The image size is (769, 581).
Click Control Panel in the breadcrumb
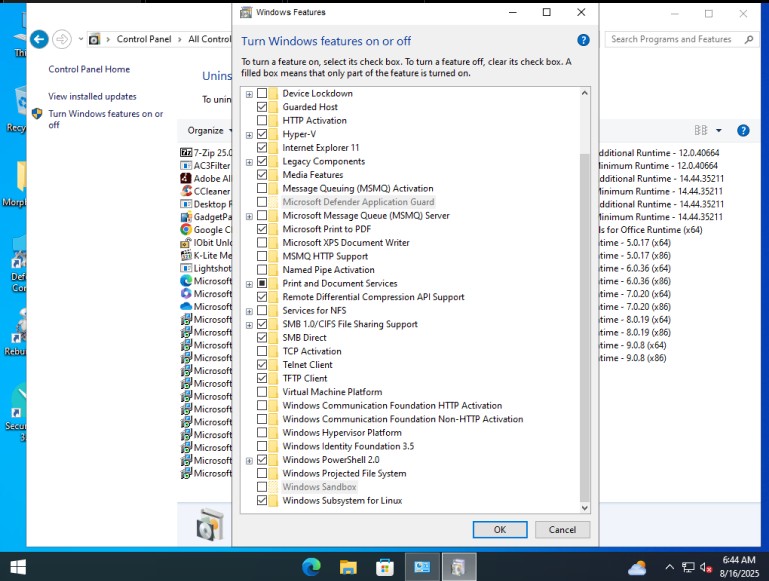pyautogui.click(x=144, y=39)
